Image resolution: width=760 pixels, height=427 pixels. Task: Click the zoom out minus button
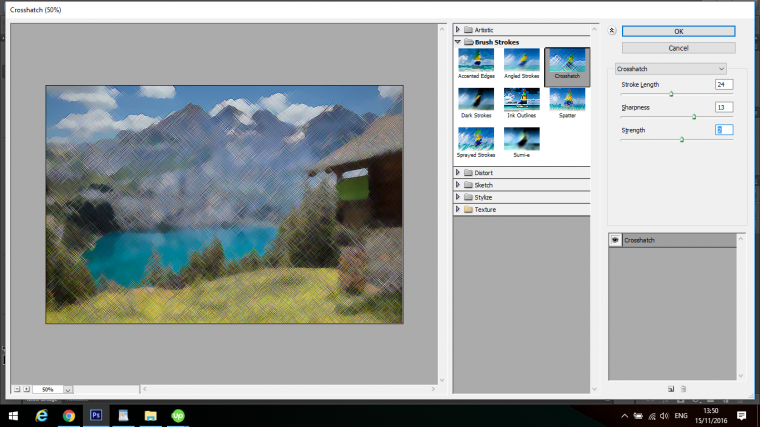tap(17, 389)
